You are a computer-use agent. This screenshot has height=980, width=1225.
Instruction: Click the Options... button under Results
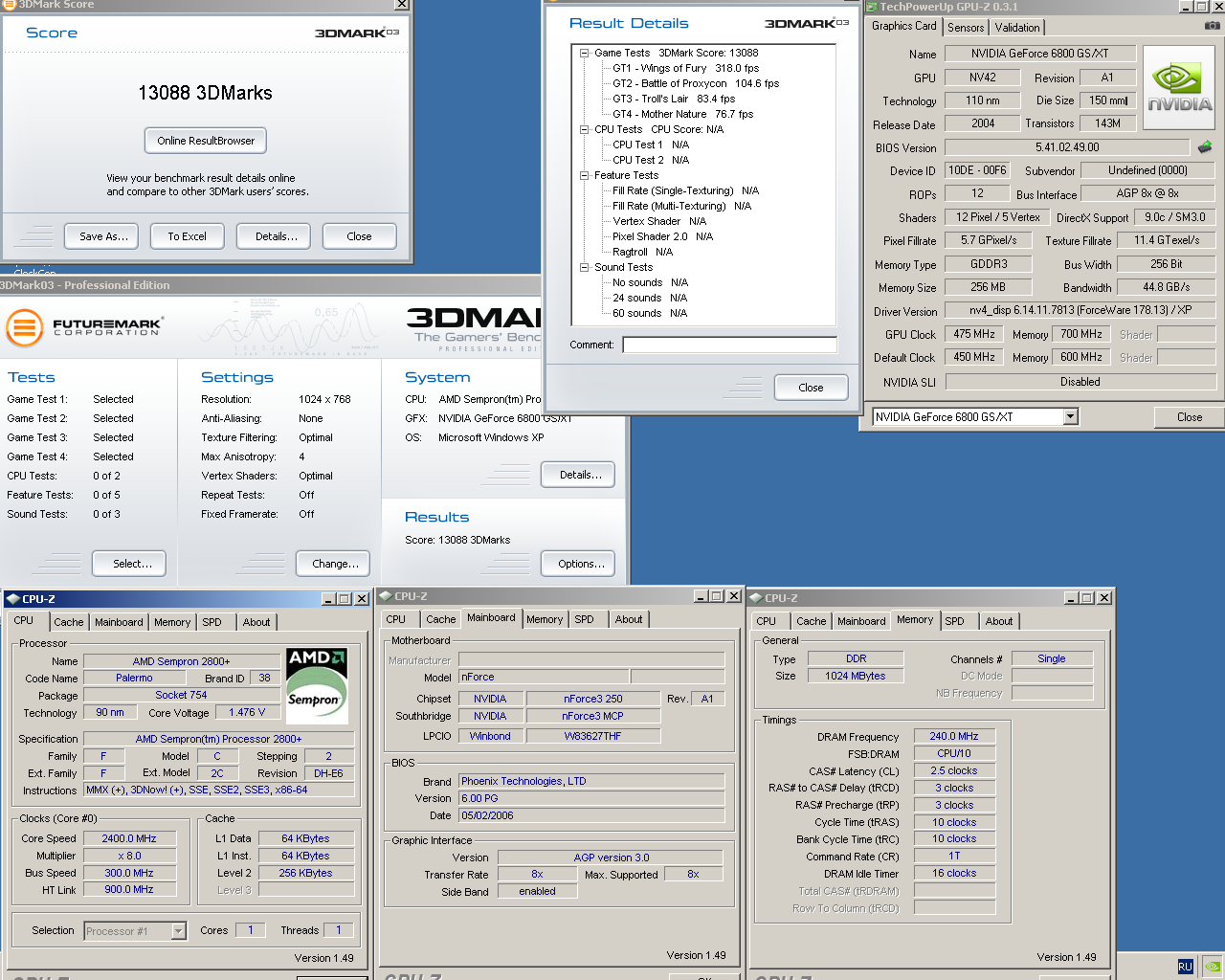pos(580,564)
